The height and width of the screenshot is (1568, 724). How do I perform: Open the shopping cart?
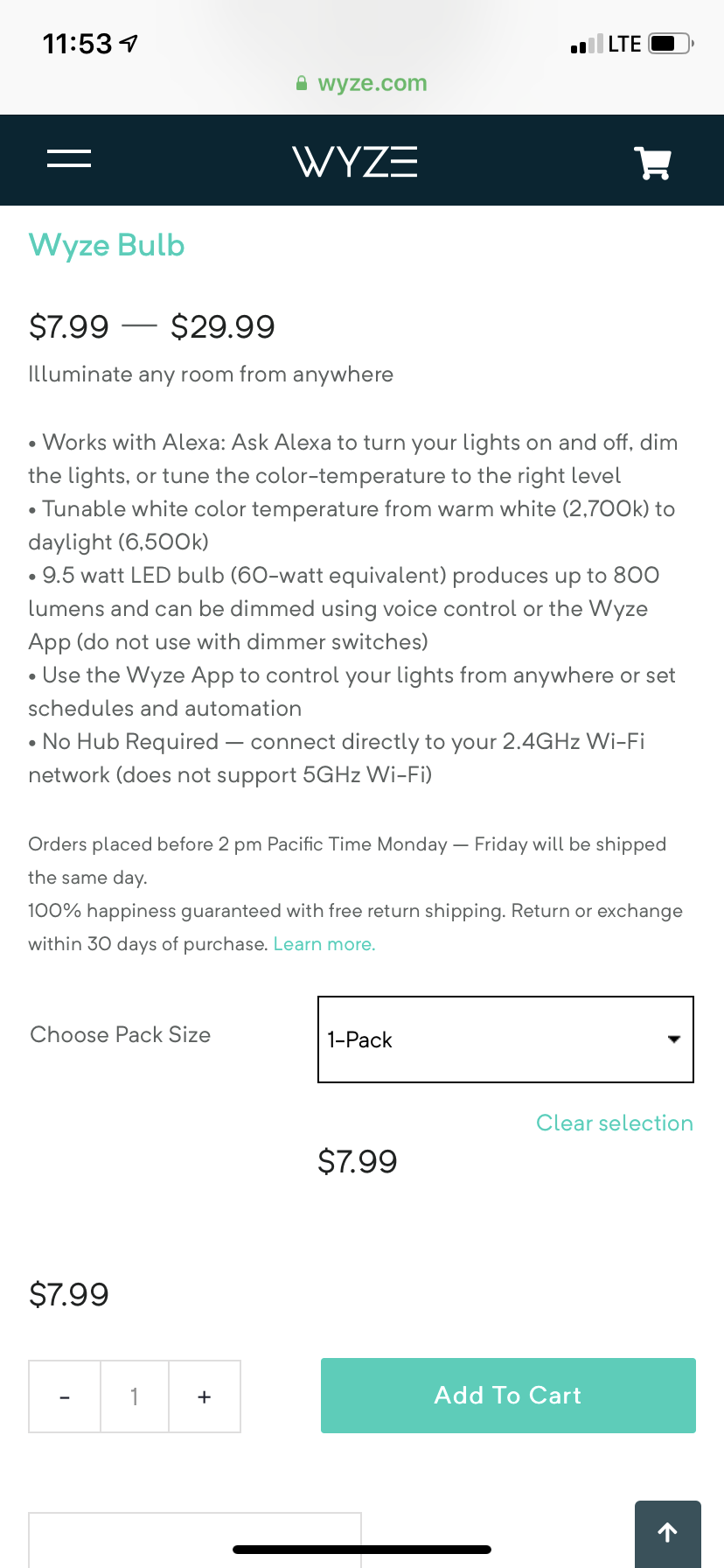click(x=652, y=163)
